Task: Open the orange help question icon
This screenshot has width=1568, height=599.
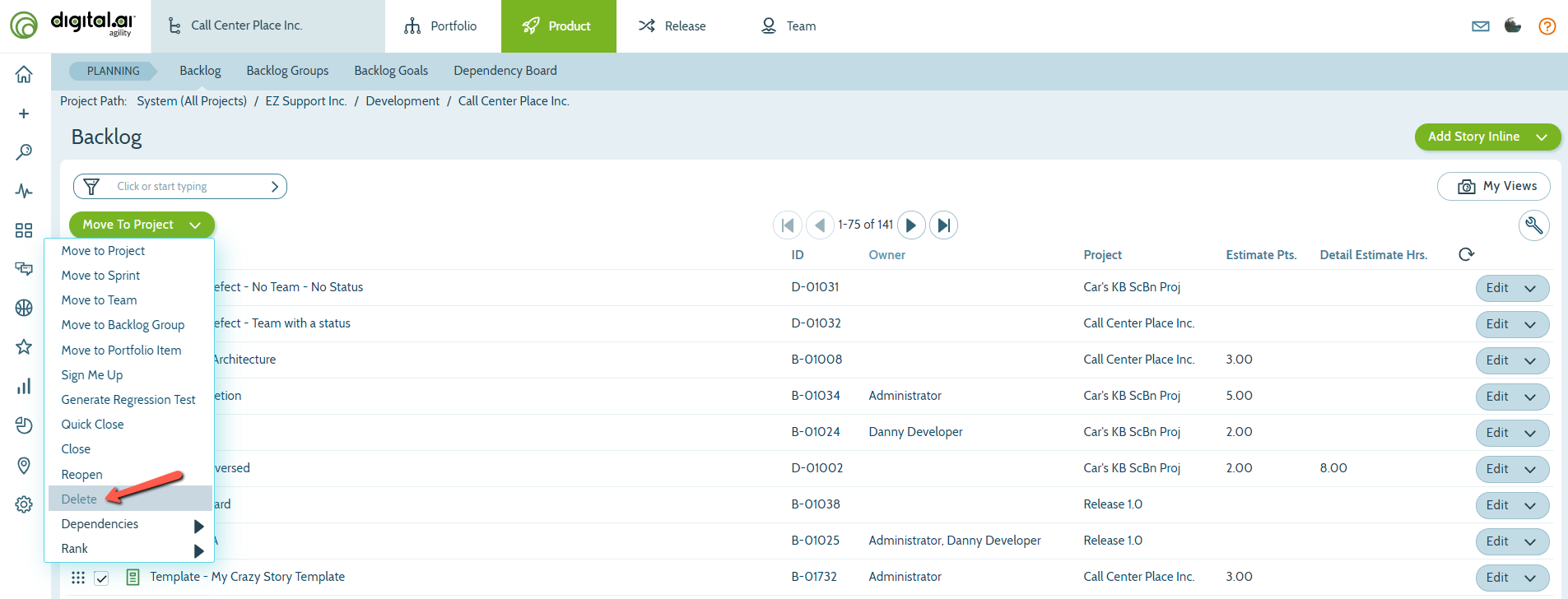Action: click(x=1547, y=26)
